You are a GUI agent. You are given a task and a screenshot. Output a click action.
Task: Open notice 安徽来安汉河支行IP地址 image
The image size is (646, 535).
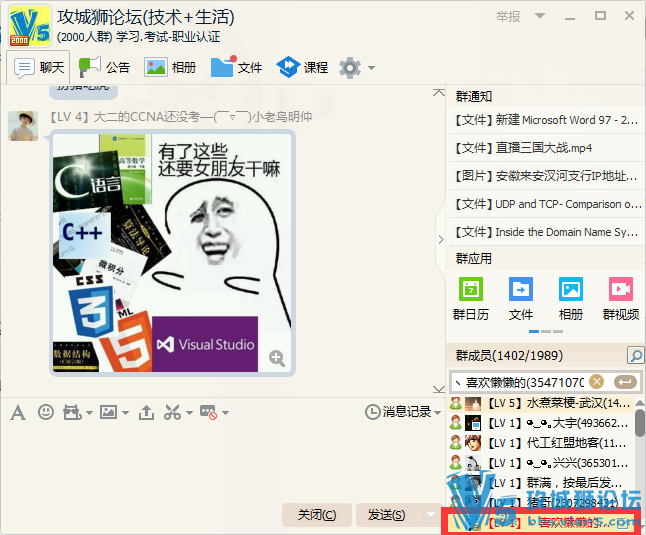point(546,176)
